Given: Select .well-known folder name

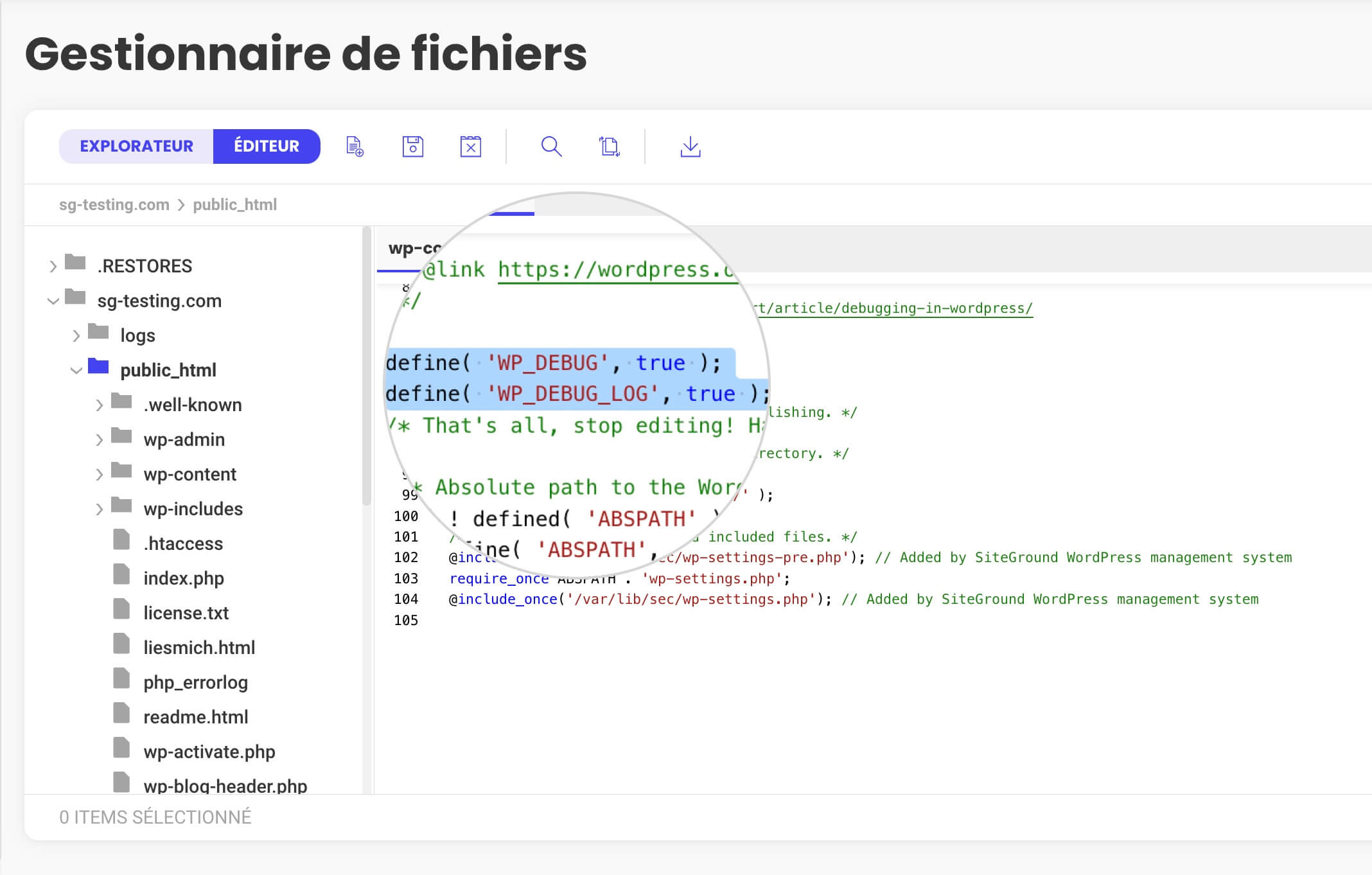Looking at the screenshot, I should pos(193,405).
